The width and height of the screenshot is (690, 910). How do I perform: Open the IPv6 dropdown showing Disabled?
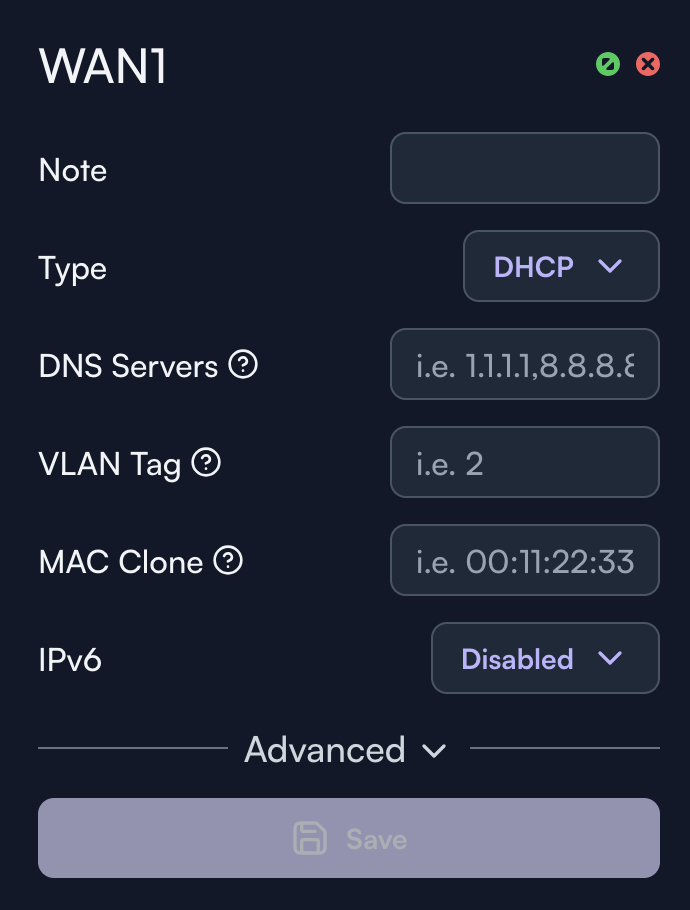(545, 658)
